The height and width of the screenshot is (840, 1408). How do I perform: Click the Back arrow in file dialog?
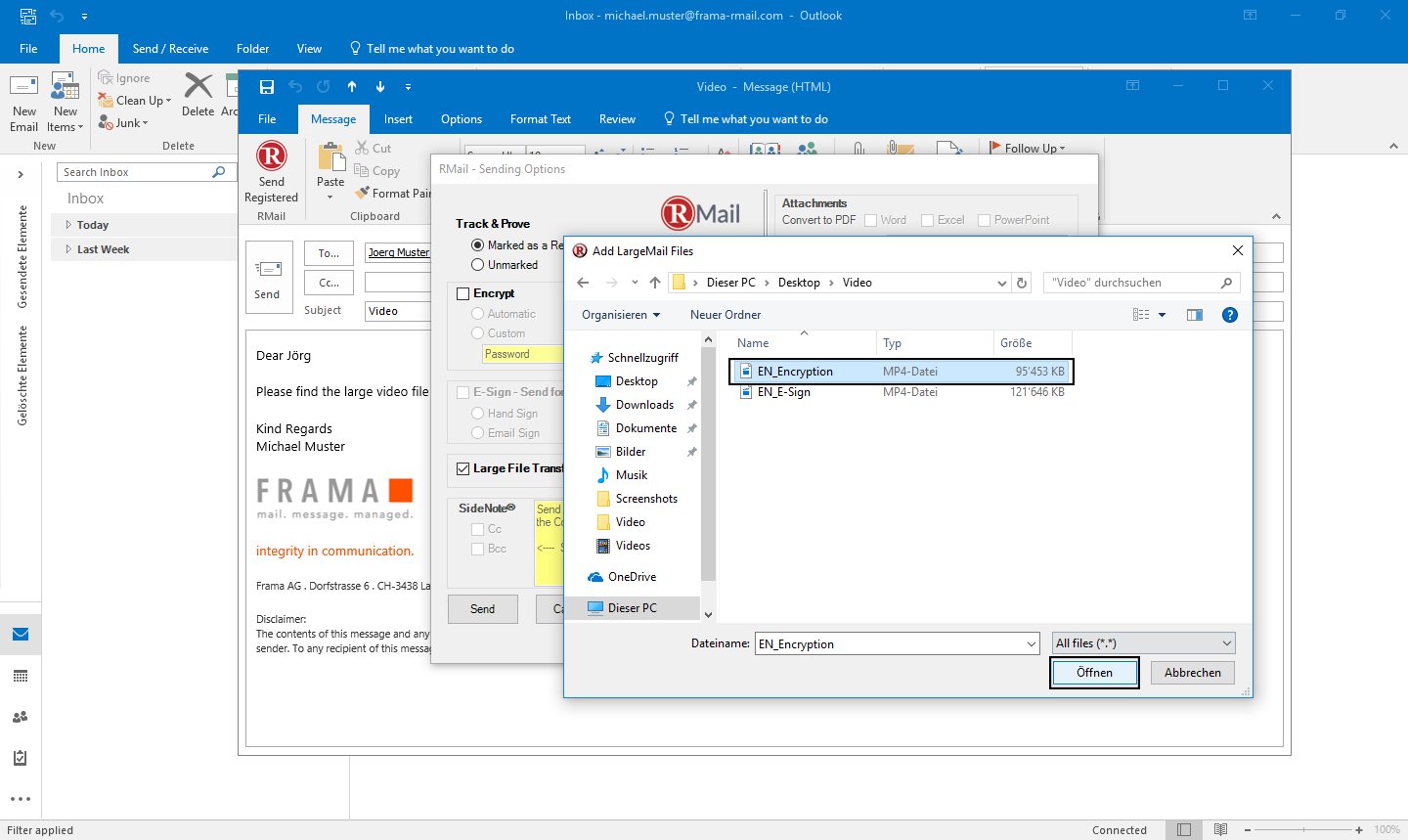click(x=583, y=283)
